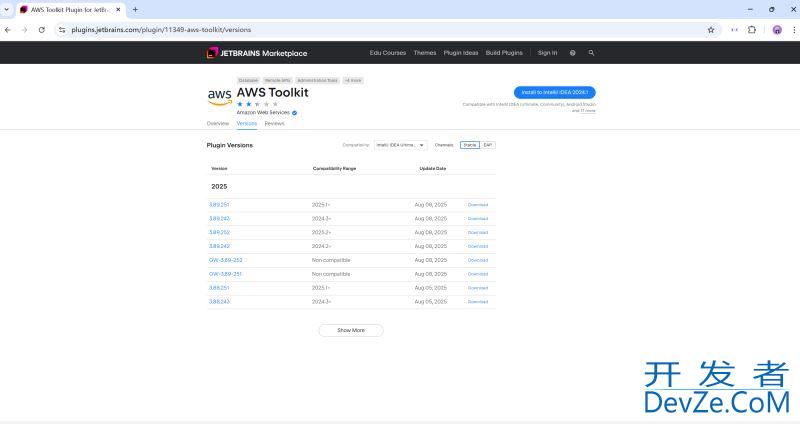
Task: Select the EAP channel toggle
Action: [488, 145]
